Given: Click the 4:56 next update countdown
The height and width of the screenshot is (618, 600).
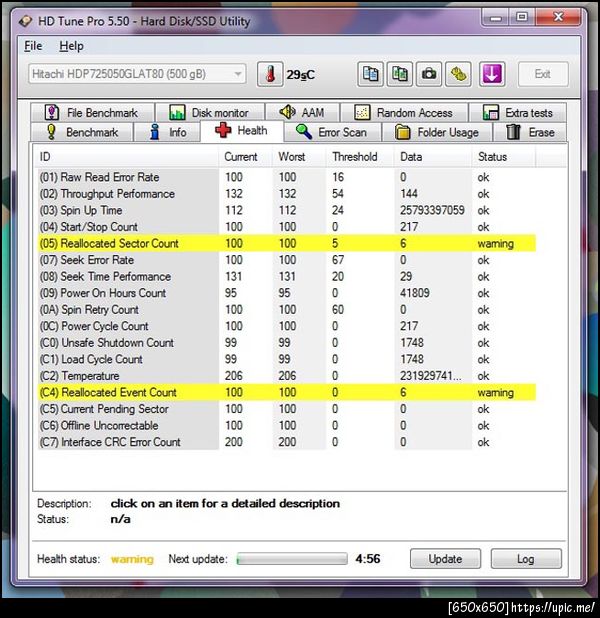Looking at the screenshot, I should (368, 558).
